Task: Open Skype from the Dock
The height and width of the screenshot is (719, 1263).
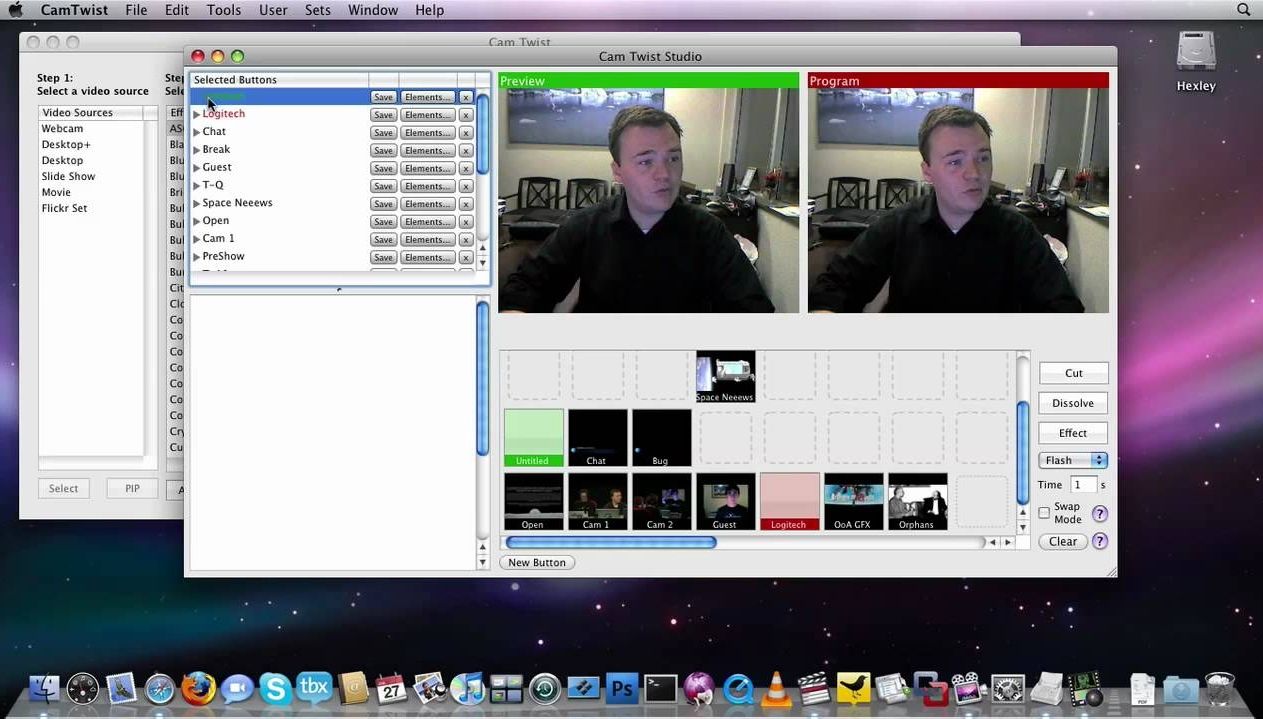Action: coord(275,688)
